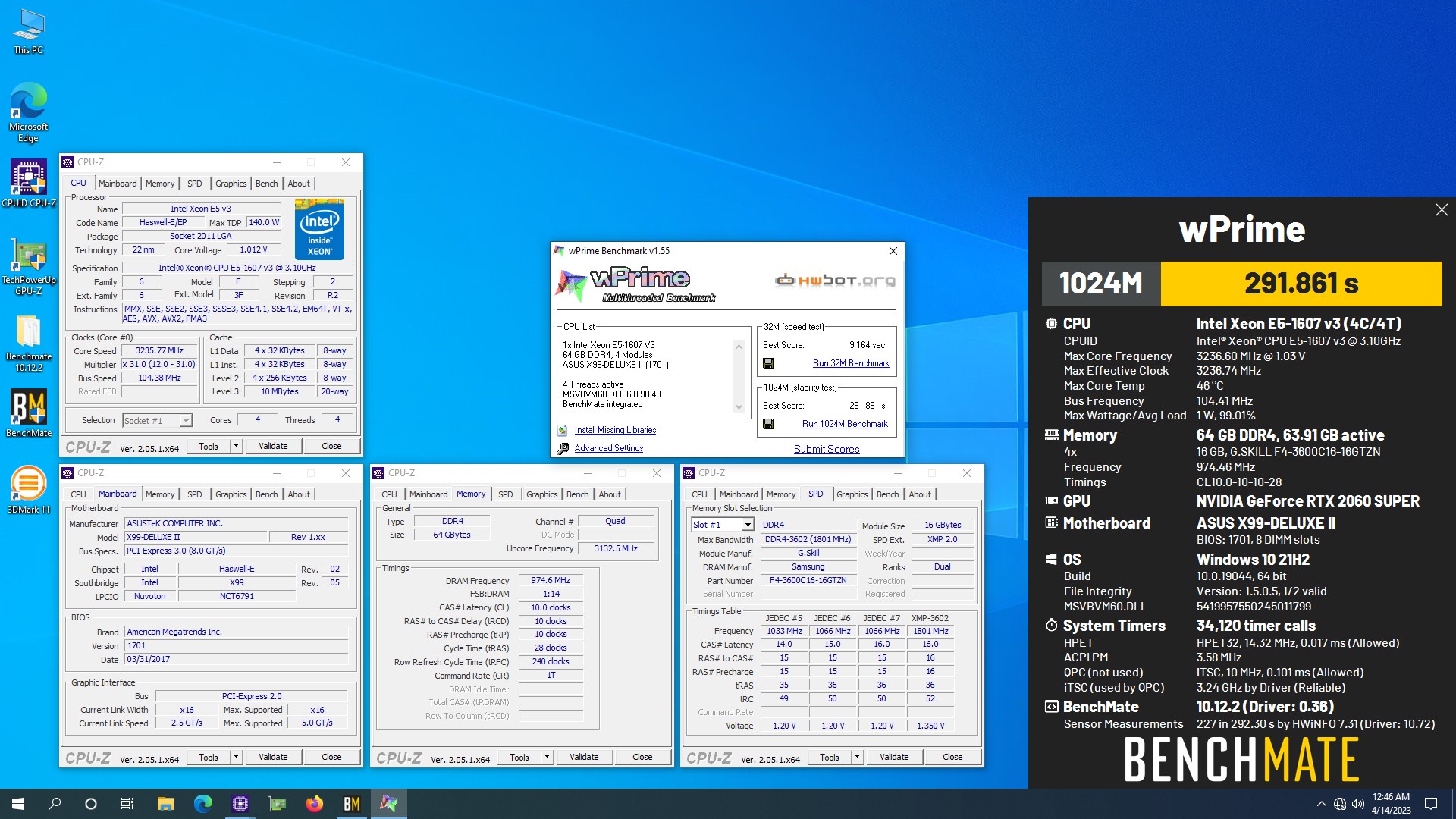The image size is (1456, 819).
Task: Open Graphics tab in the Mainboard CPU-Z window
Action: (x=231, y=494)
